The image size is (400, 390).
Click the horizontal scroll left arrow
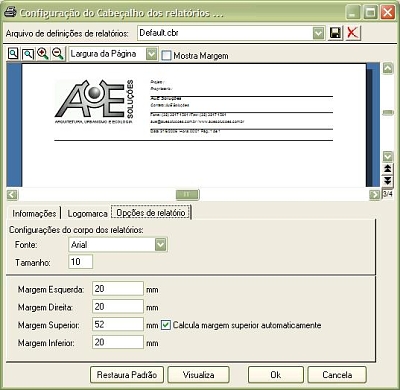(x=12, y=194)
